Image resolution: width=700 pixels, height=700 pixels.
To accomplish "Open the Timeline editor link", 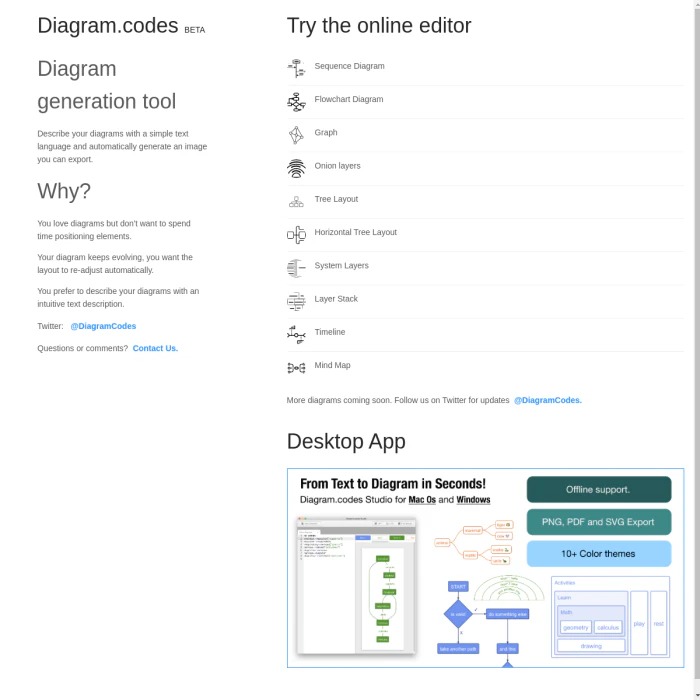I will [329, 332].
